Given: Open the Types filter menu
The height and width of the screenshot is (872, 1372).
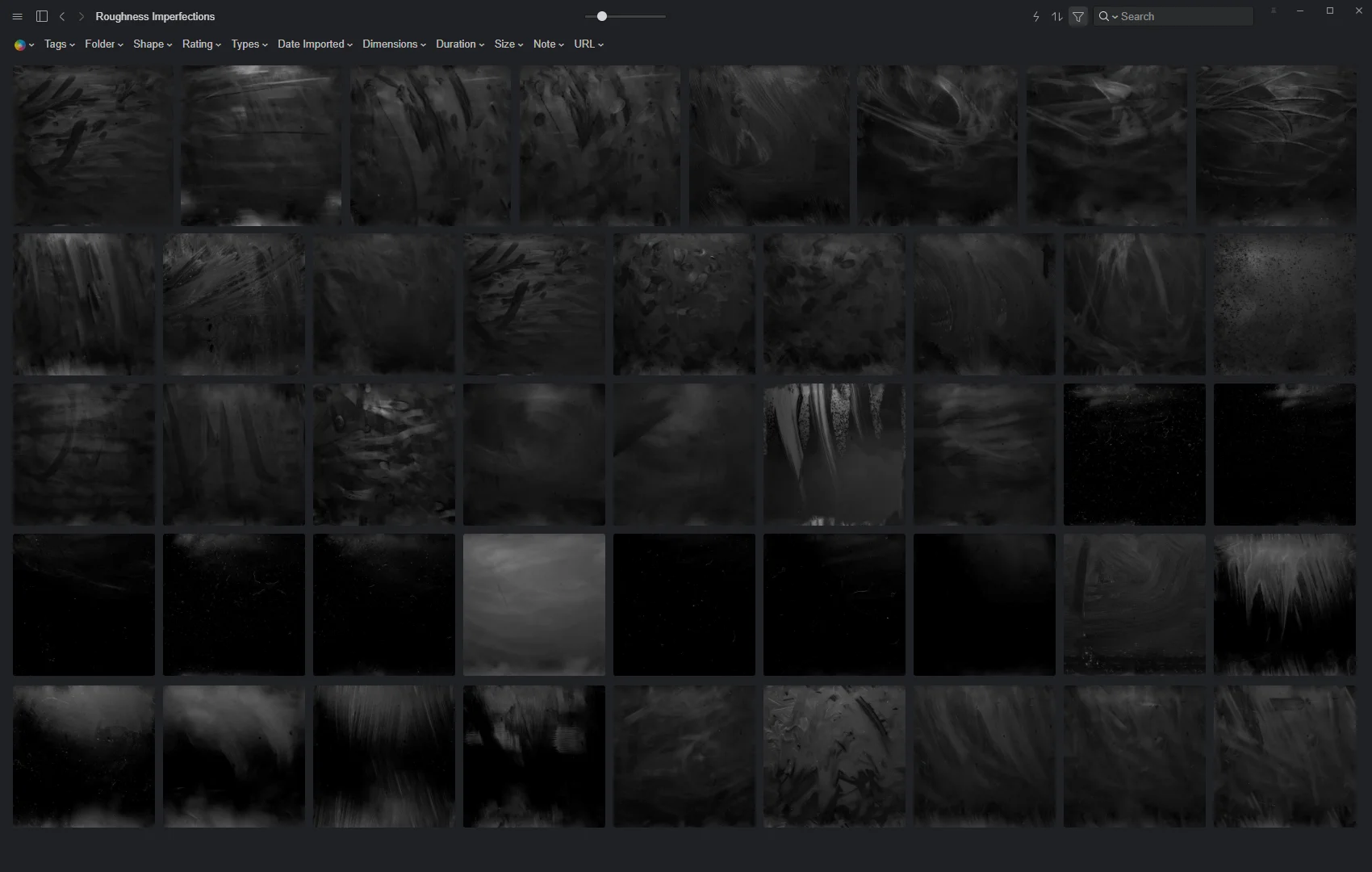Looking at the screenshot, I should pyautogui.click(x=249, y=44).
